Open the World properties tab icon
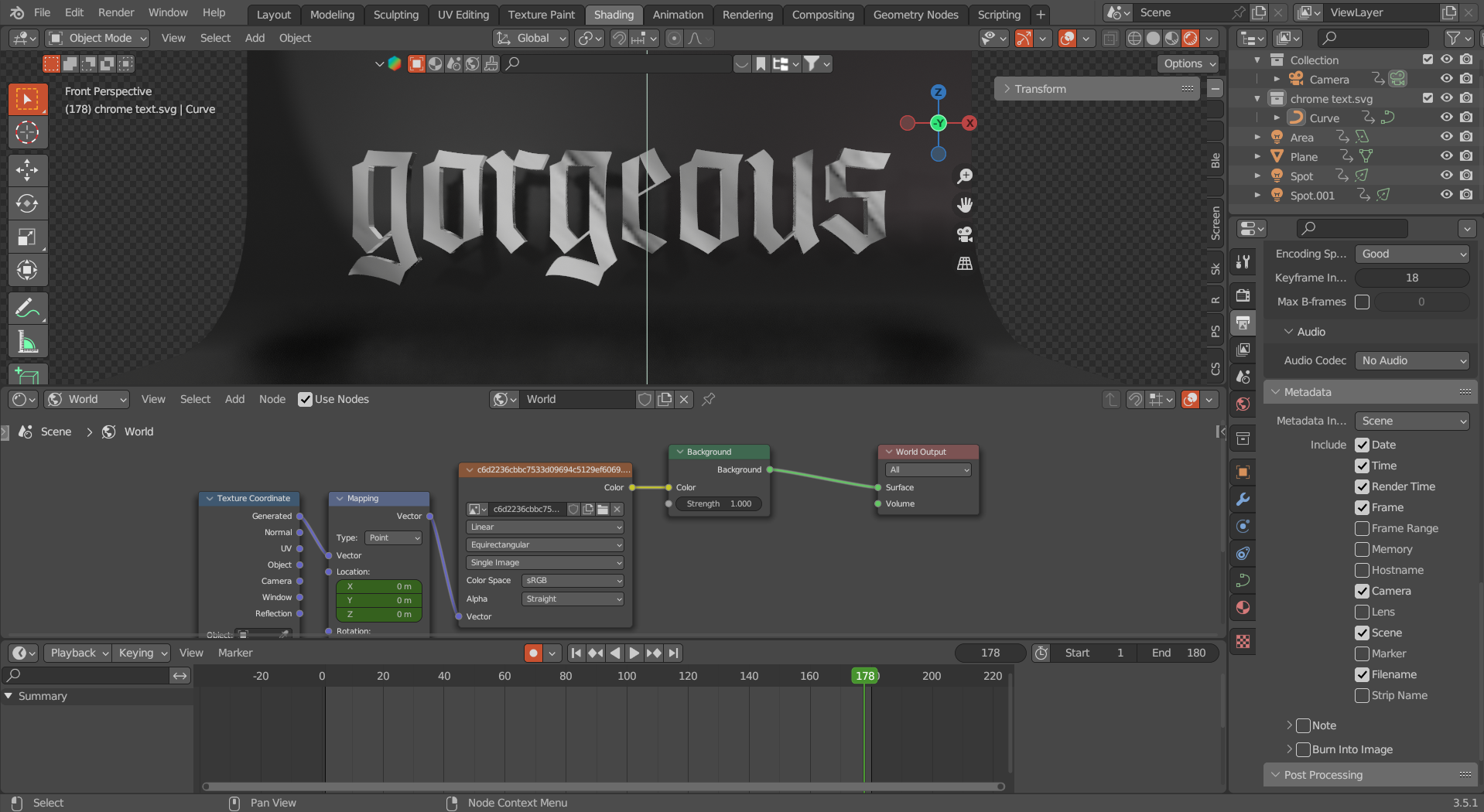 click(x=1243, y=404)
